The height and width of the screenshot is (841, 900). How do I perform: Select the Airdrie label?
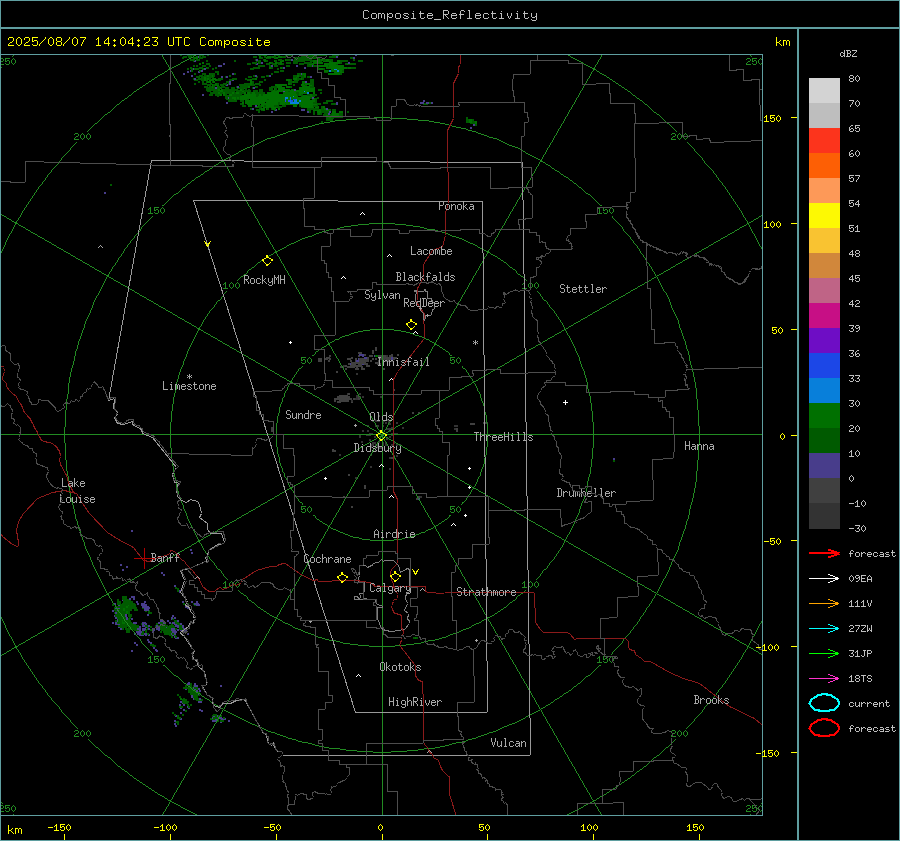coord(394,534)
